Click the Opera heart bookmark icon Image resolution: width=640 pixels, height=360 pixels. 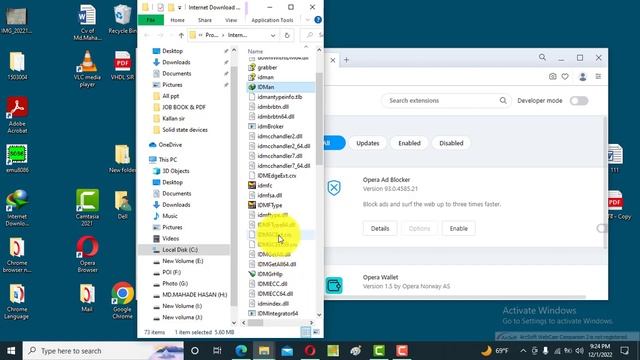565,76
